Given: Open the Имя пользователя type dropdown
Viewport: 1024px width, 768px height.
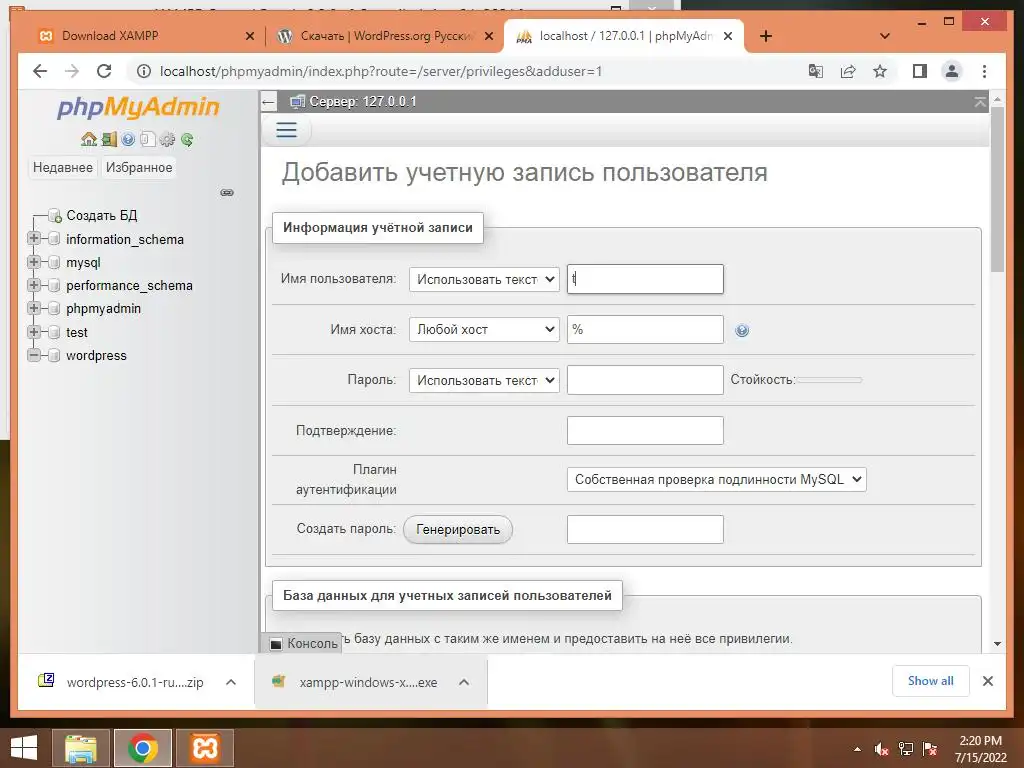Looking at the screenshot, I should point(484,279).
